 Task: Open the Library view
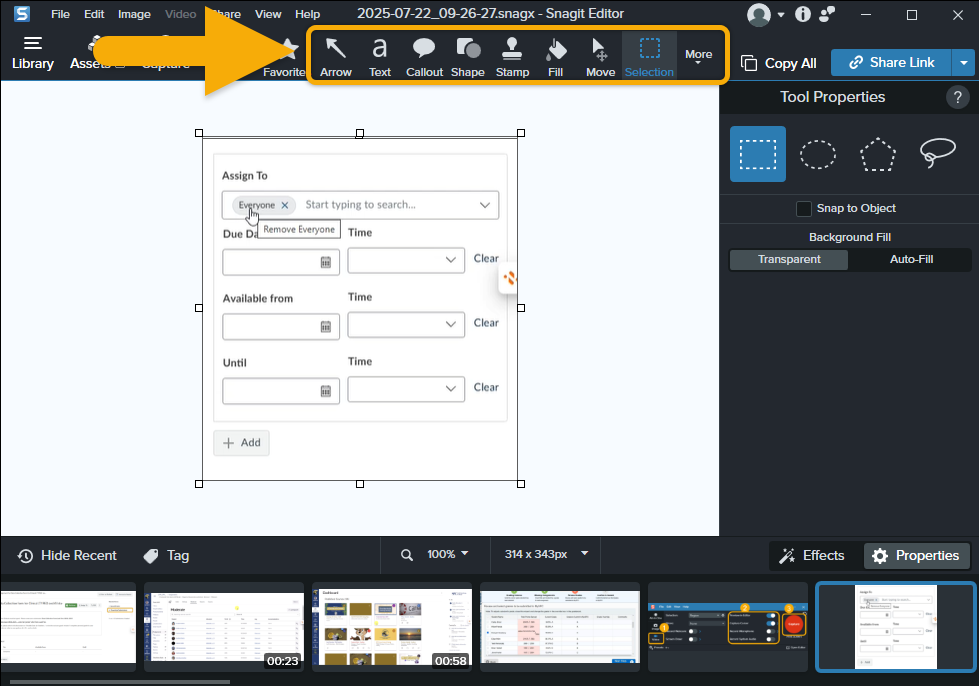pyautogui.click(x=32, y=53)
